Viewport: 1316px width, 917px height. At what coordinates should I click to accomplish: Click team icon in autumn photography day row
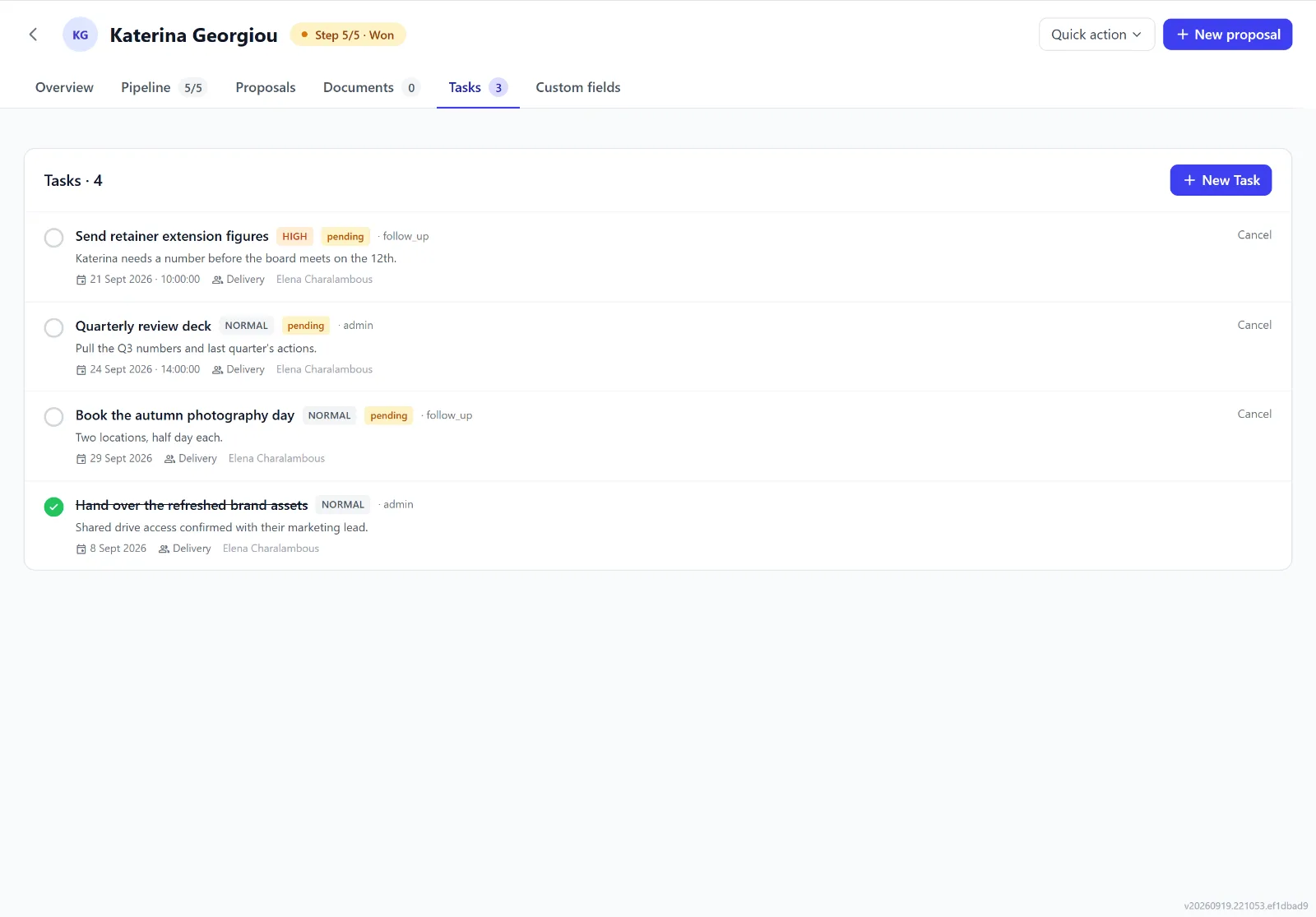coord(170,459)
